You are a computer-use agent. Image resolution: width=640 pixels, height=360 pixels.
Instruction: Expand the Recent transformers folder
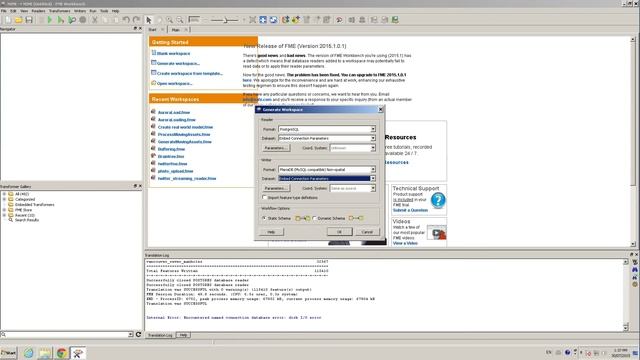(x=4, y=215)
